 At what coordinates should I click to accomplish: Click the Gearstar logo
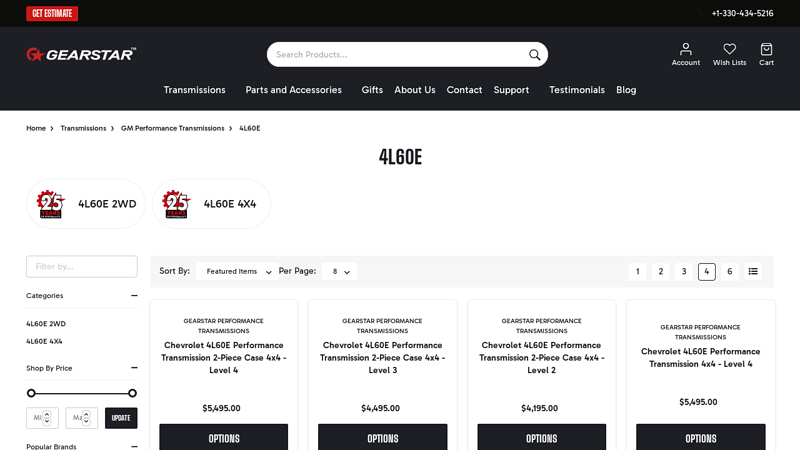coord(81,54)
